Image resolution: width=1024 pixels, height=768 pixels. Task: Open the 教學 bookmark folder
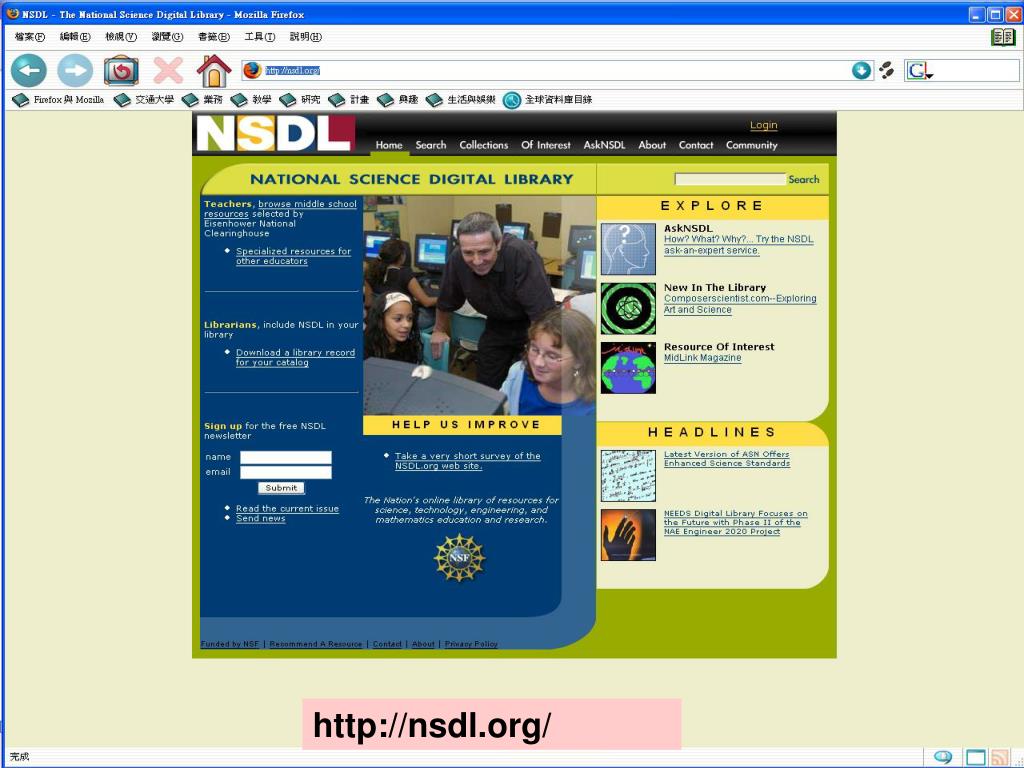[x=251, y=100]
